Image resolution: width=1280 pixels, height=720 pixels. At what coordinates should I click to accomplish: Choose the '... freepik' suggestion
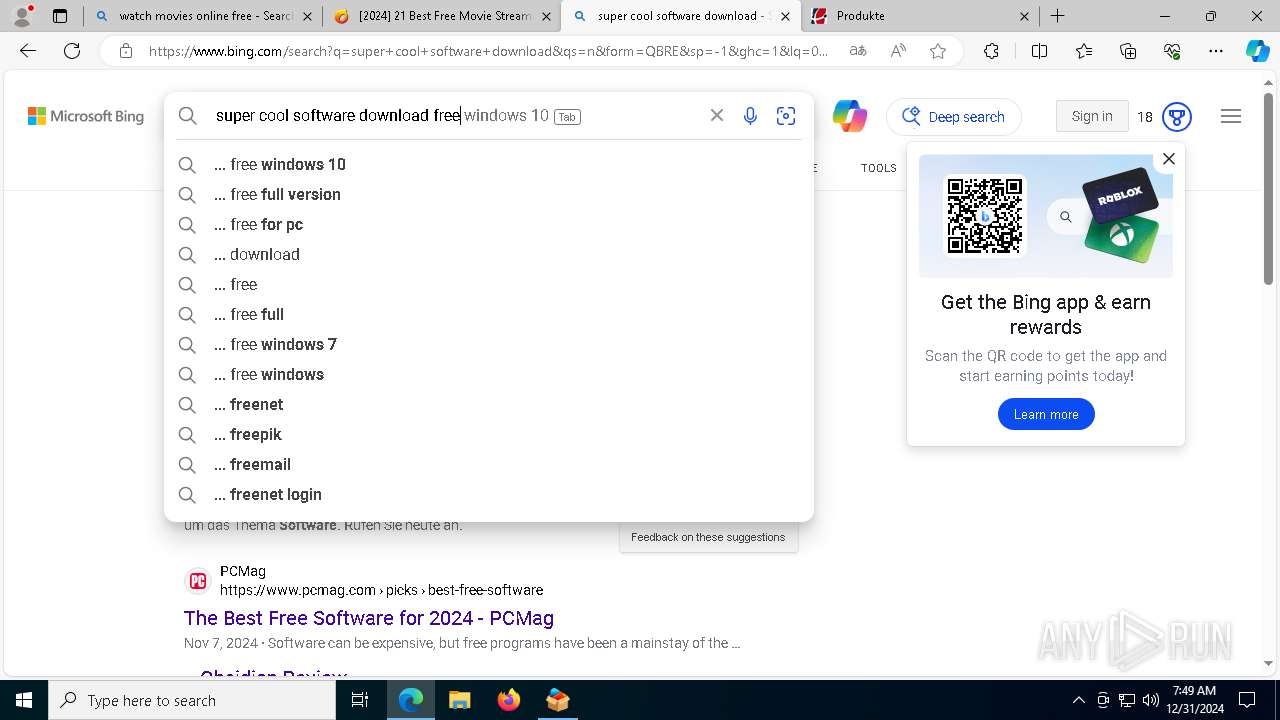(x=489, y=434)
